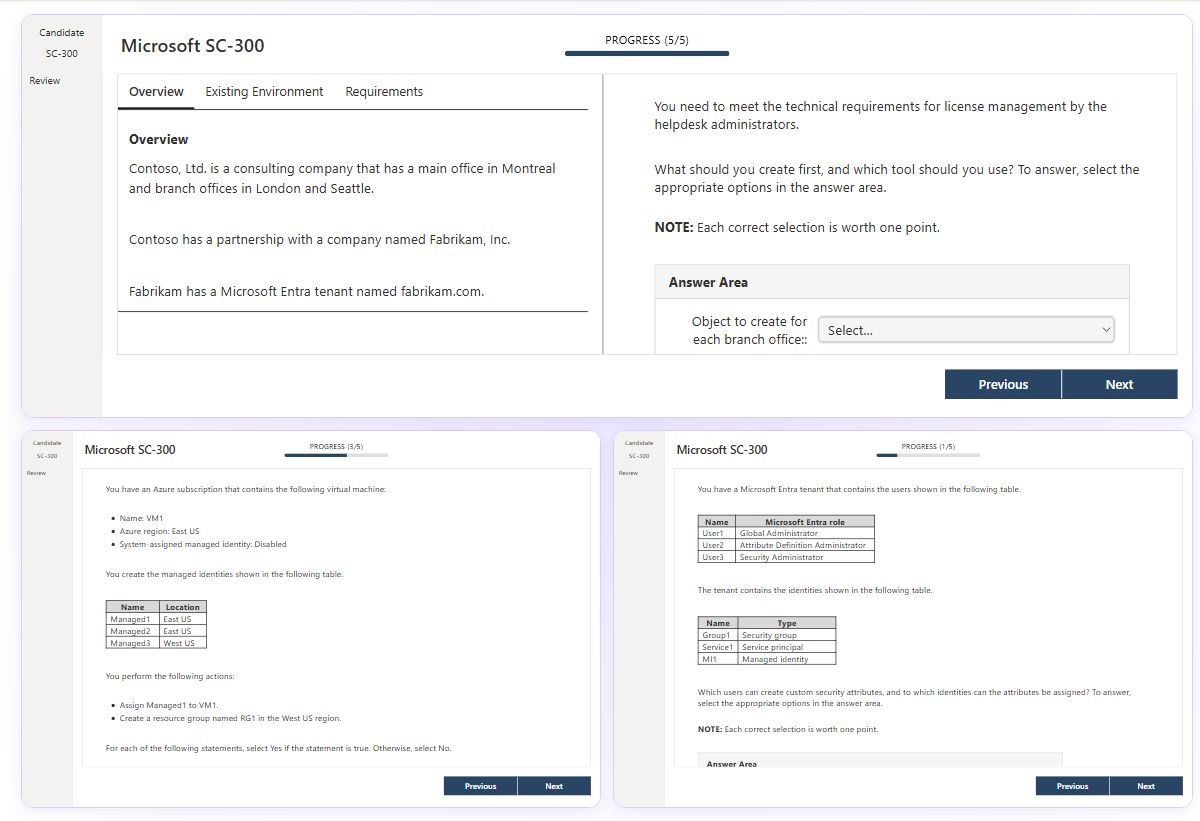The height and width of the screenshot is (821, 1200).
Task: Click the Managed3 cell in the identities table
Action: [133, 643]
